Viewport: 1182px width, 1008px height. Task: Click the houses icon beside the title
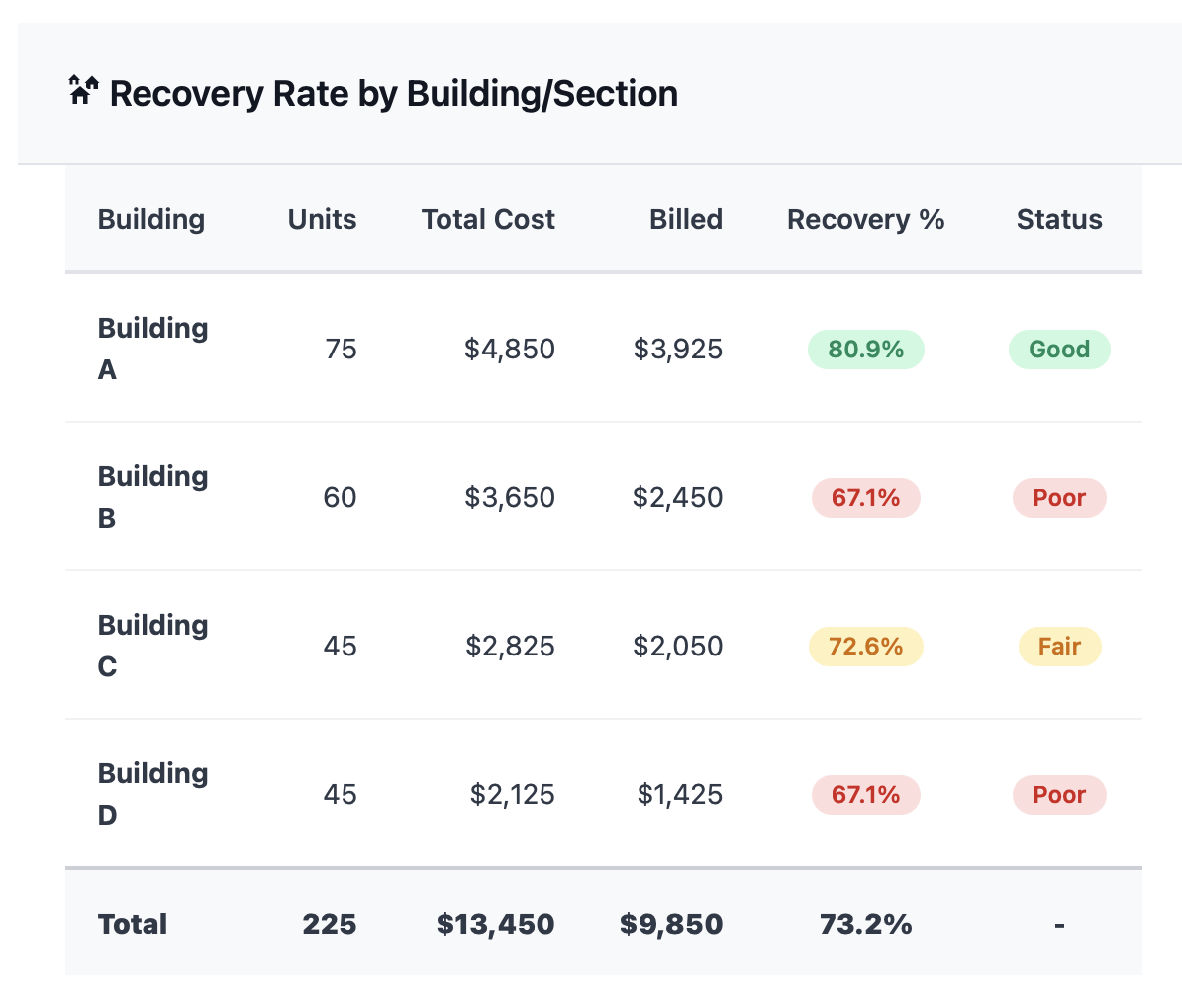83,91
